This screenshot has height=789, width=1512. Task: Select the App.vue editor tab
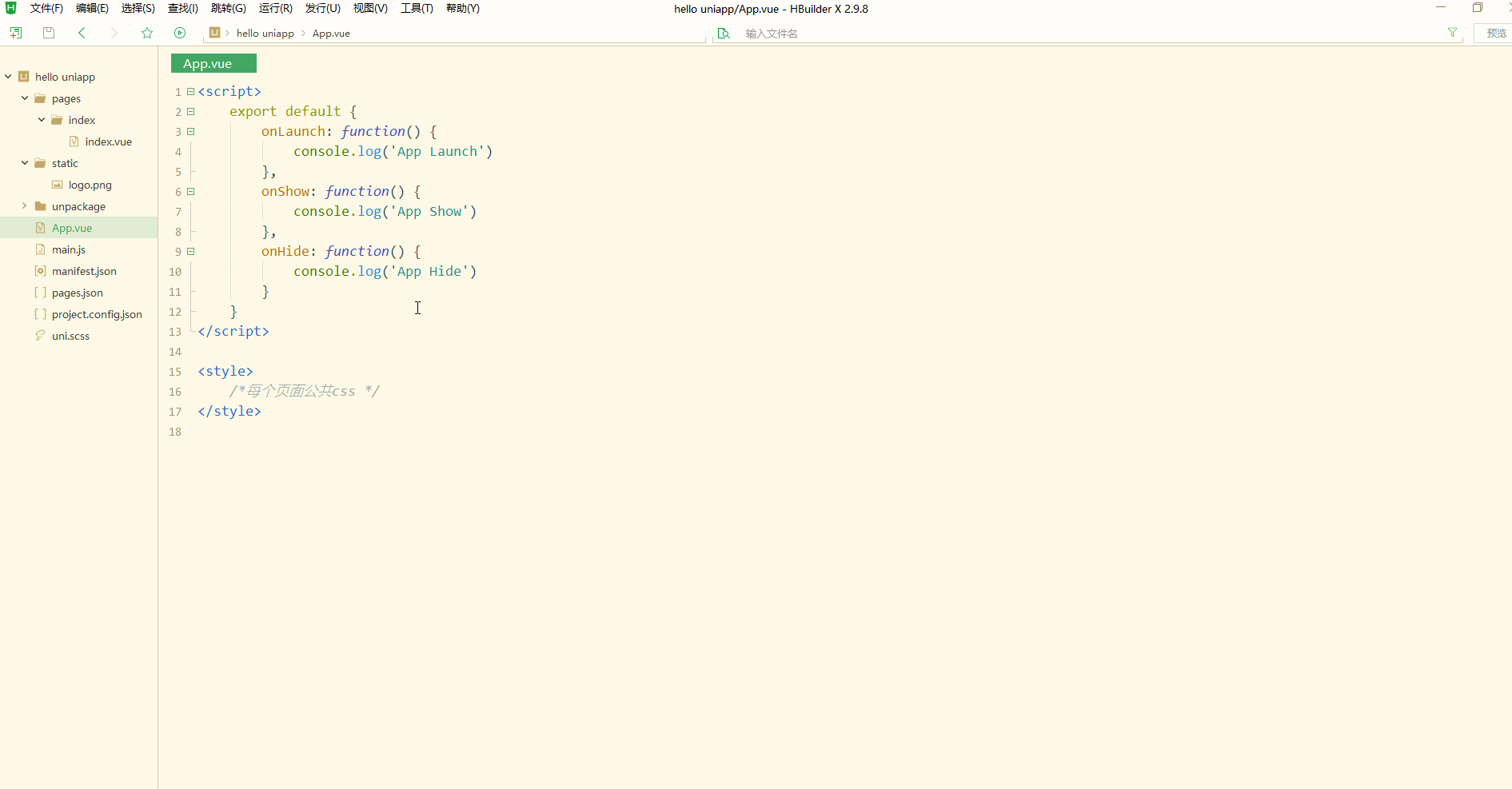pyautogui.click(x=213, y=63)
